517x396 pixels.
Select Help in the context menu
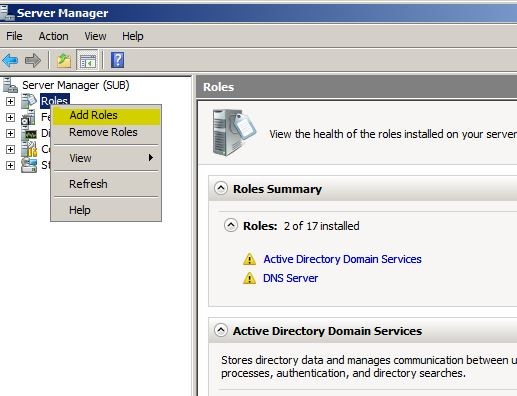[x=106, y=210]
